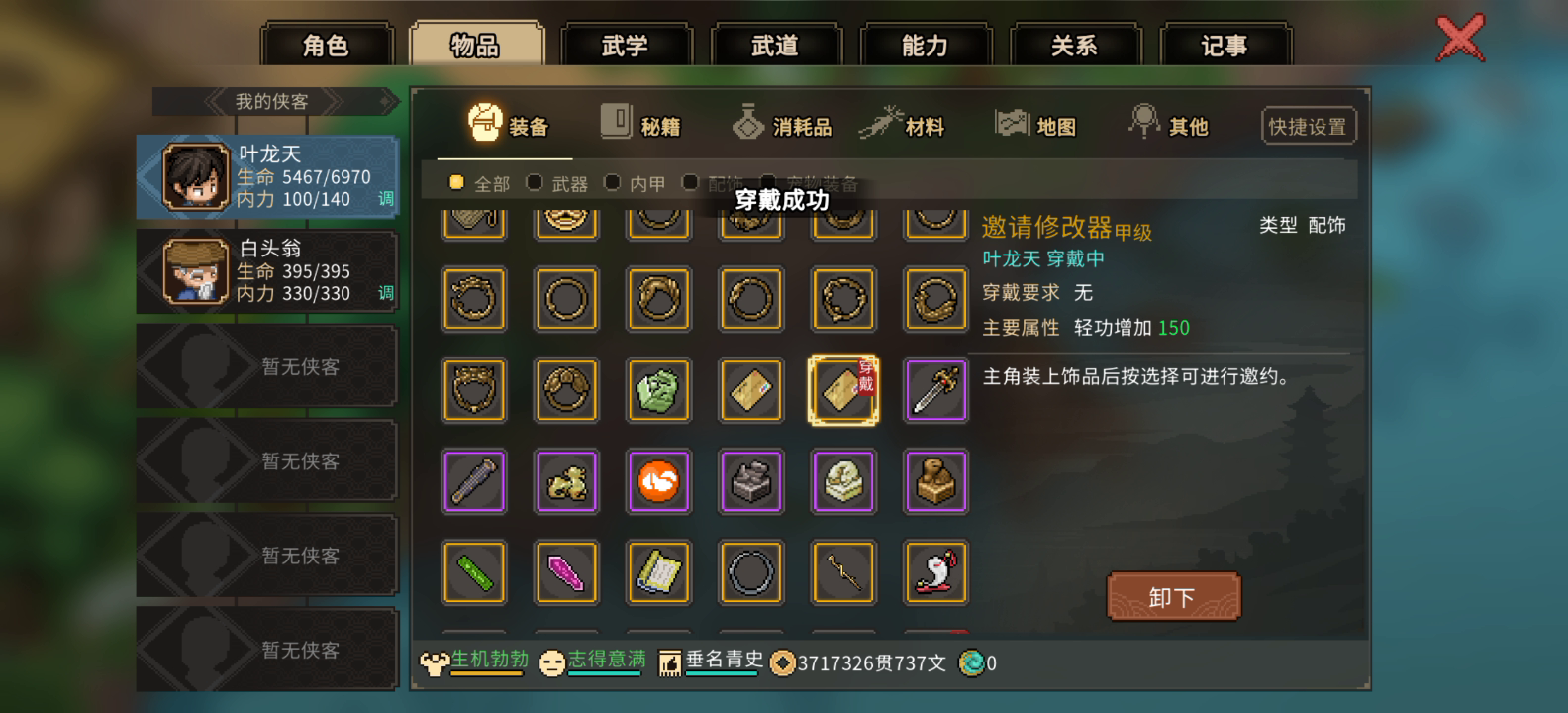Open 调 adjust option for 叶龙天
This screenshot has height=713, width=1568.
(386, 199)
